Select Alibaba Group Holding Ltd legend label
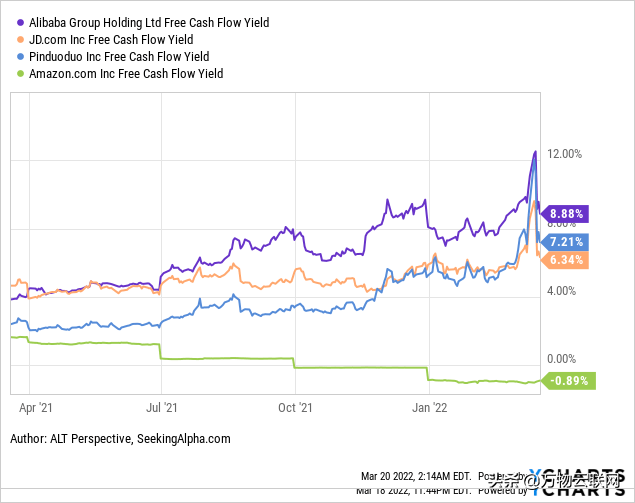 (149, 23)
